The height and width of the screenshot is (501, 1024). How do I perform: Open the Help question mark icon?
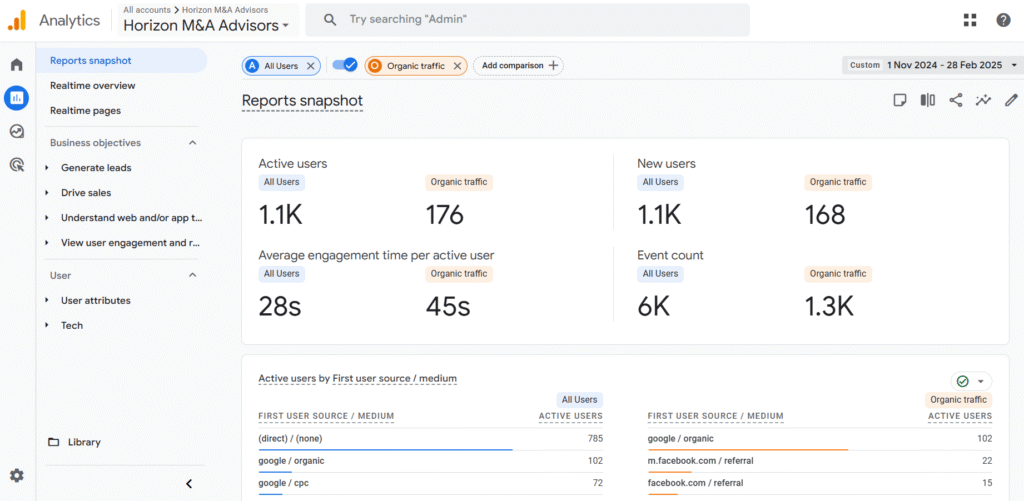1003,20
